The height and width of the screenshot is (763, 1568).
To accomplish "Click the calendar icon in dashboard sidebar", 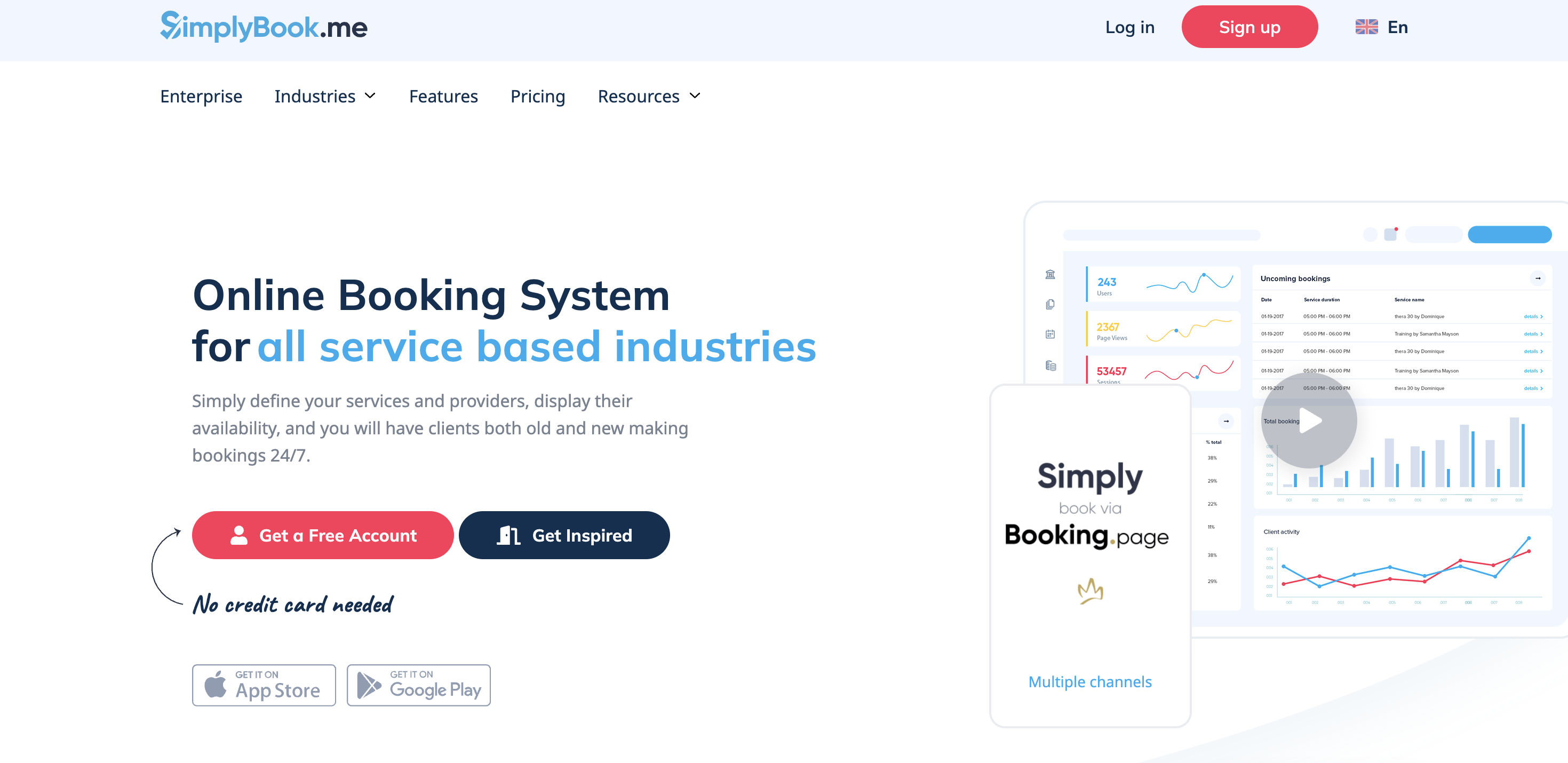I will [1050, 335].
